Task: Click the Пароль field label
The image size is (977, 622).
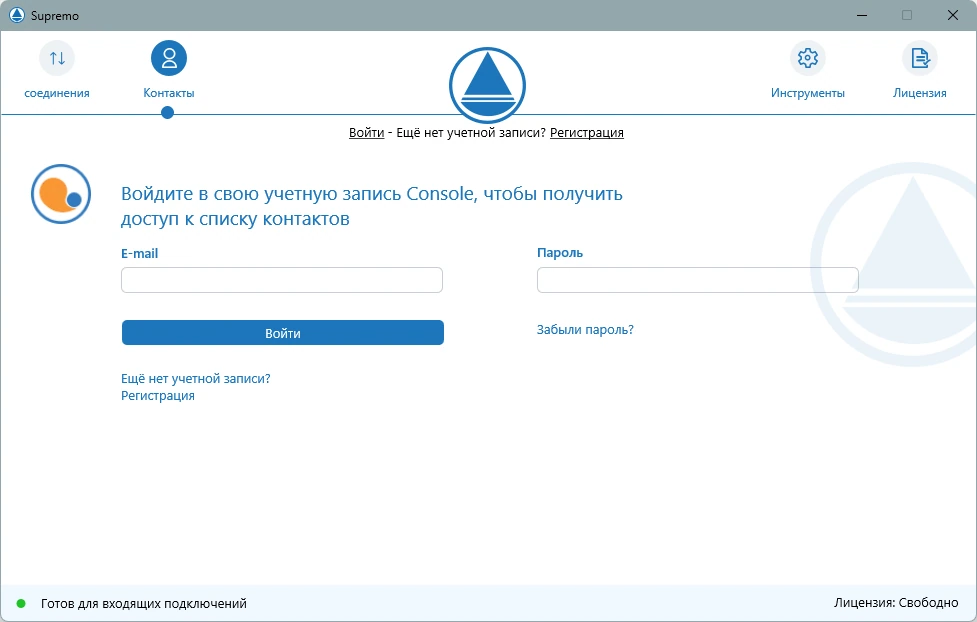Action: tap(560, 252)
